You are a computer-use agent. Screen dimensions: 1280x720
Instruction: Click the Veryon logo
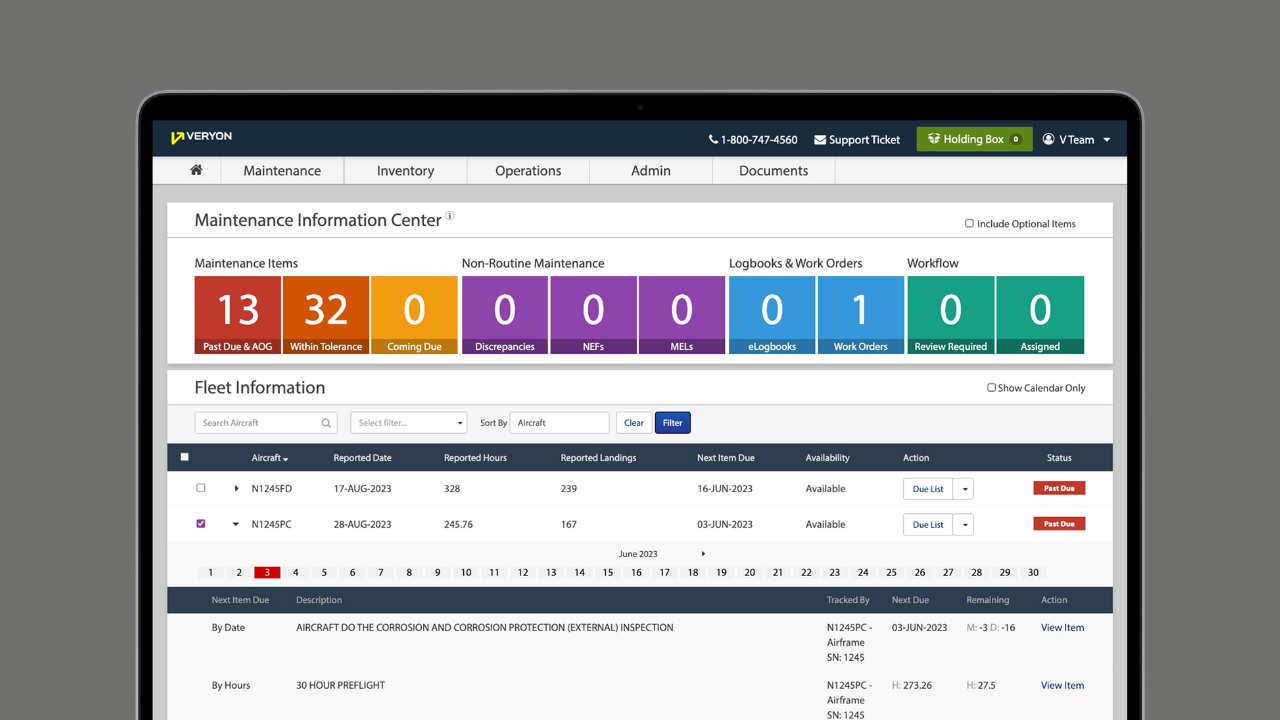pyautogui.click(x=201, y=137)
